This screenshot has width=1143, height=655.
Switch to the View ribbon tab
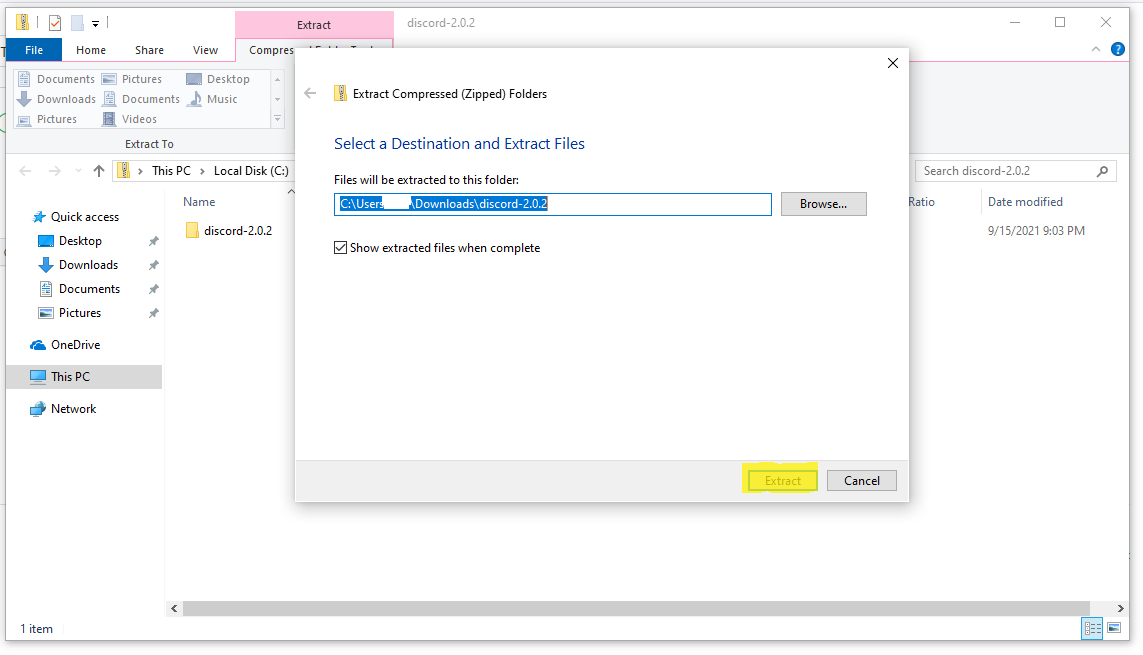coord(205,50)
